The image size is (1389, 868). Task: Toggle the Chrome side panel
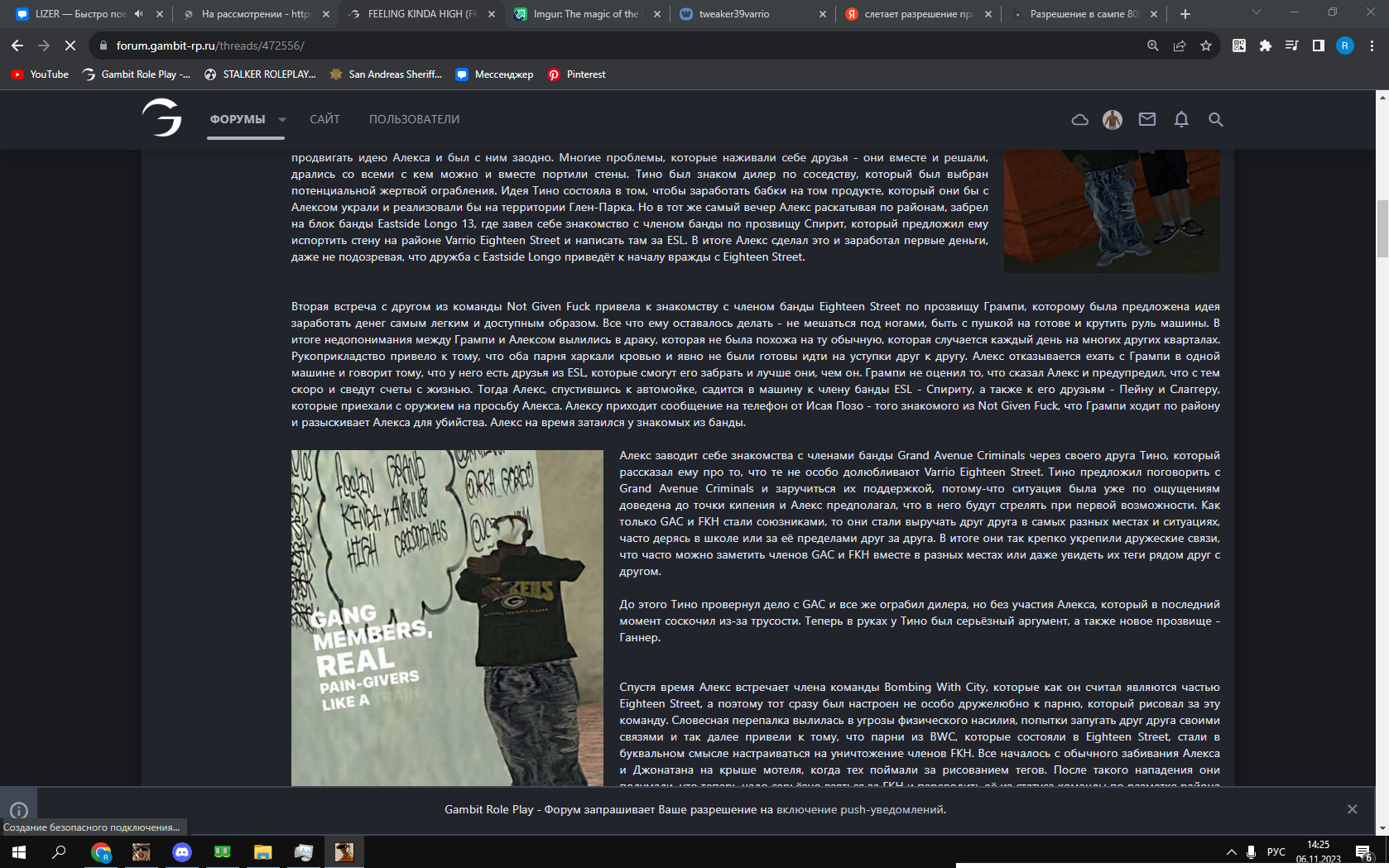point(1318,46)
